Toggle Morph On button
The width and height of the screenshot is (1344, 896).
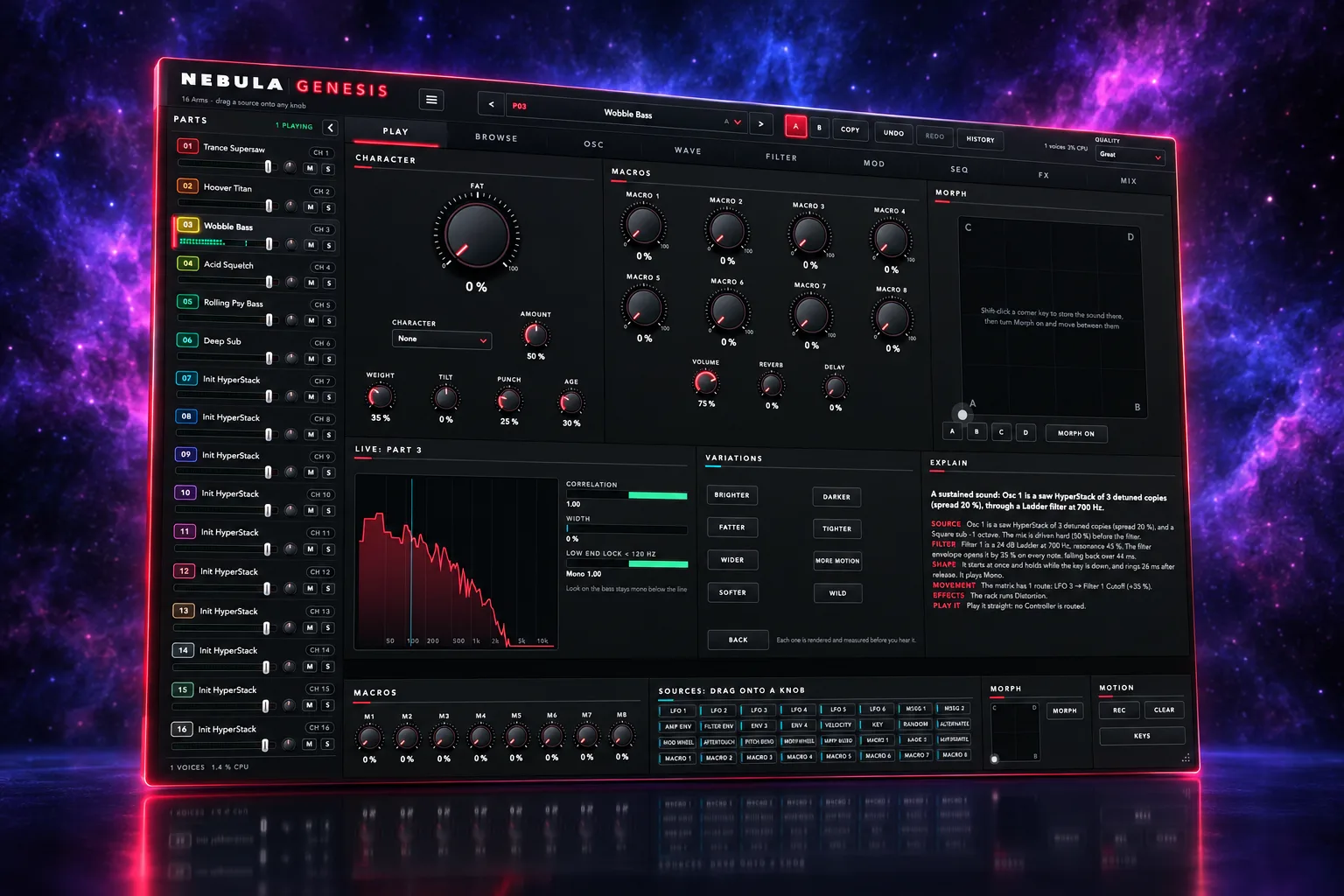pyautogui.click(x=1075, y=433)
